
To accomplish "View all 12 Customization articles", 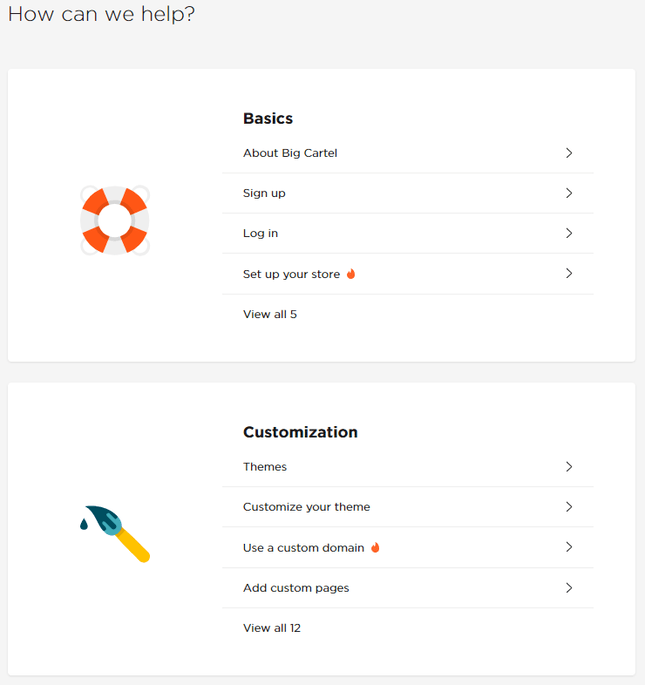I will point(272,628).
